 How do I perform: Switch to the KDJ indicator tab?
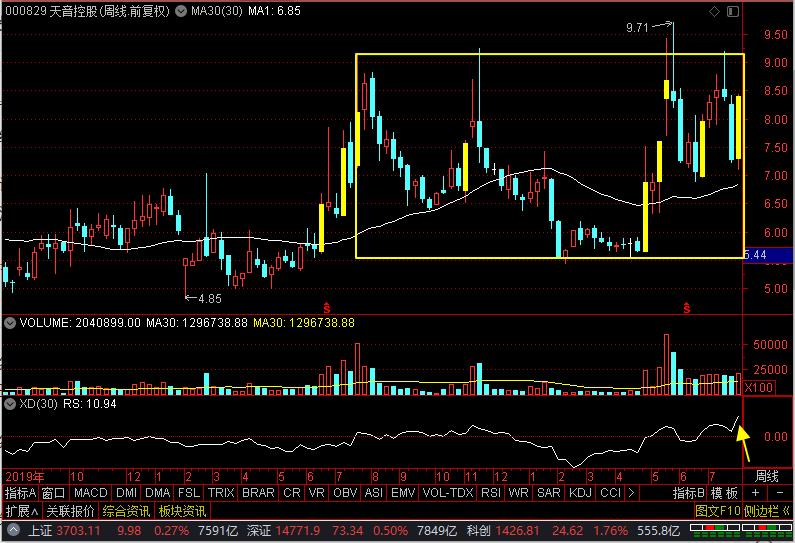(x=579, y=493)
